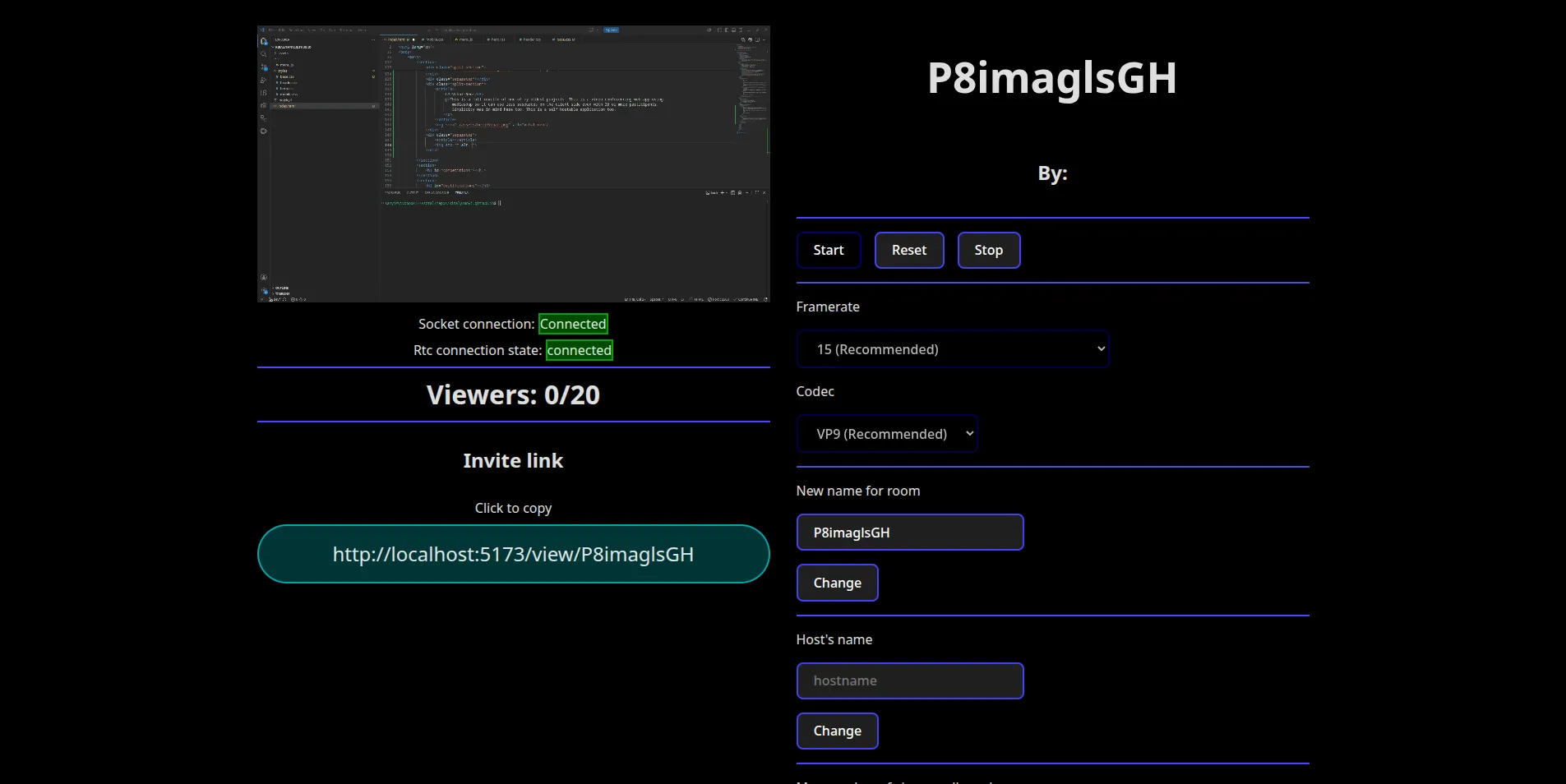The width and height of the screenshot is (1566, 784).
Task: Click Change button under room name
Action: 838,583
